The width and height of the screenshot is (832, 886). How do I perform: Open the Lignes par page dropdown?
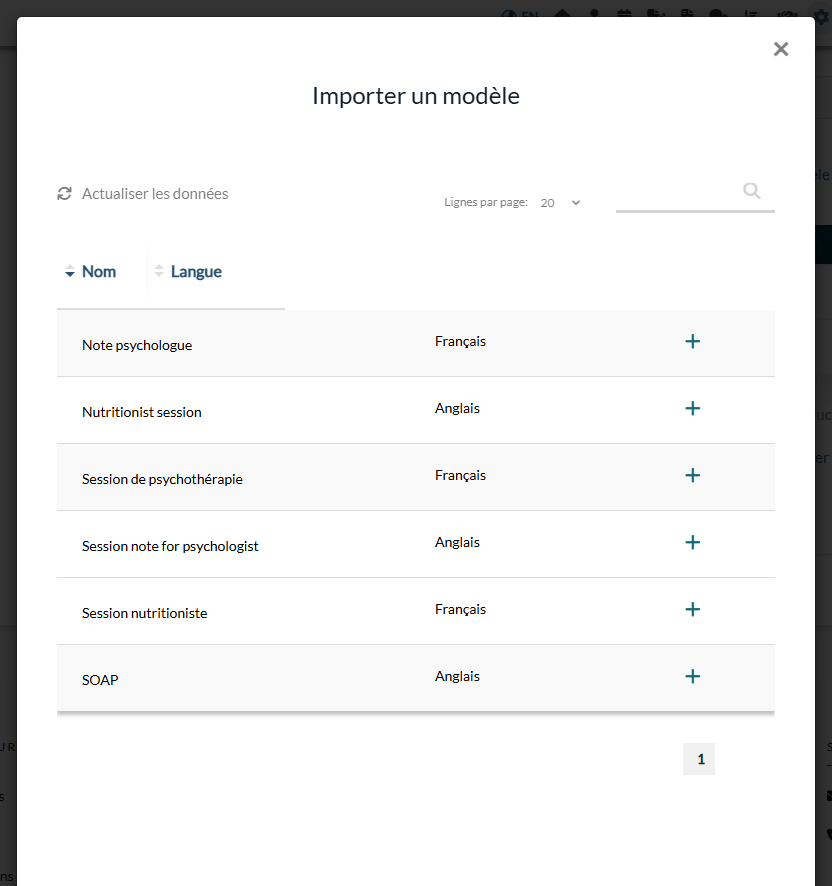click(x=560, y=203)
